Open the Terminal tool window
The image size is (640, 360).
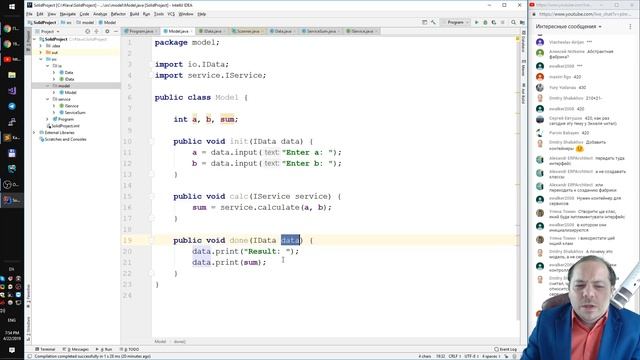point(45,349)
